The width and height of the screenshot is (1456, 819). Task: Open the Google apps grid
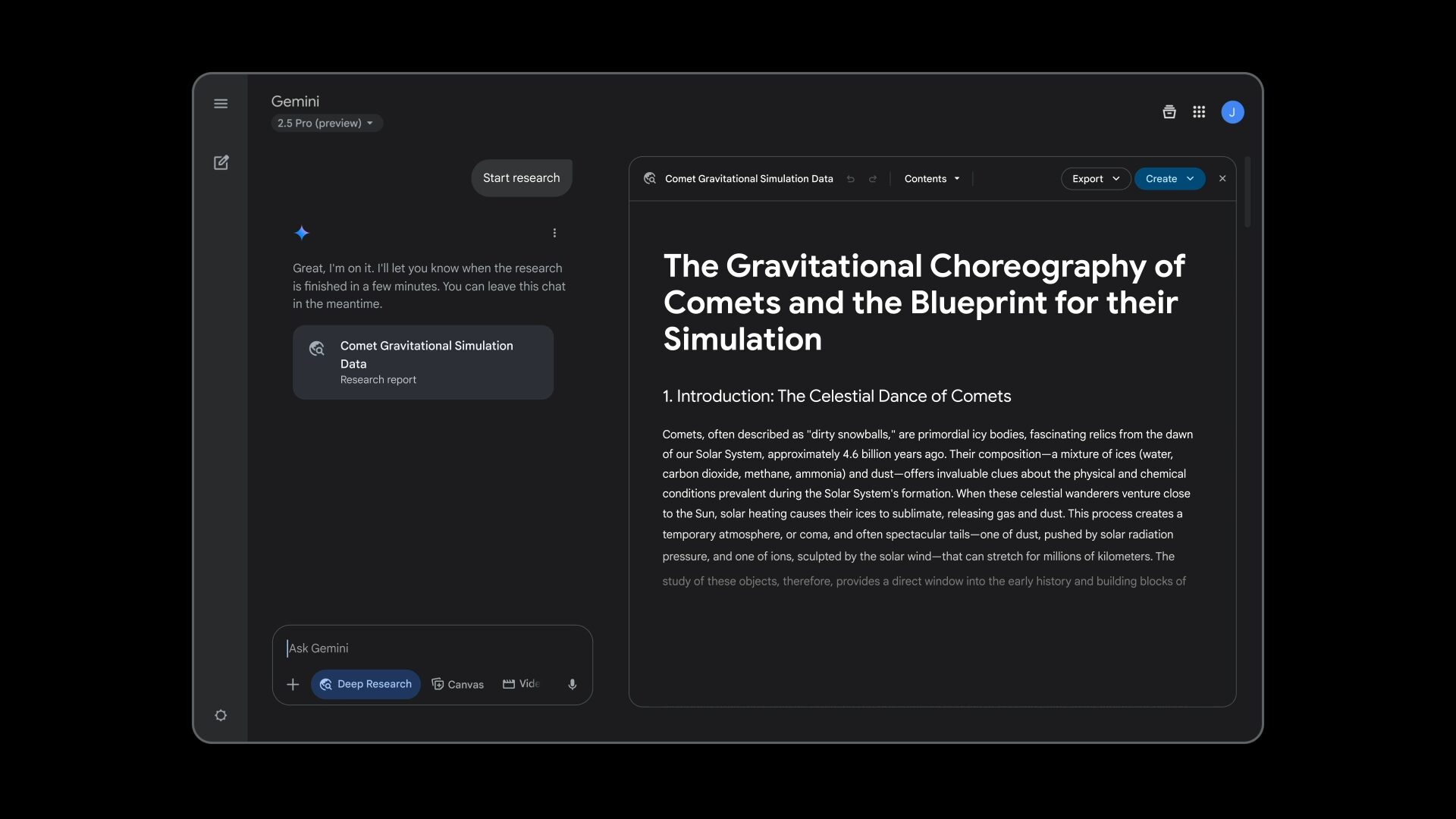[1199, 112]
